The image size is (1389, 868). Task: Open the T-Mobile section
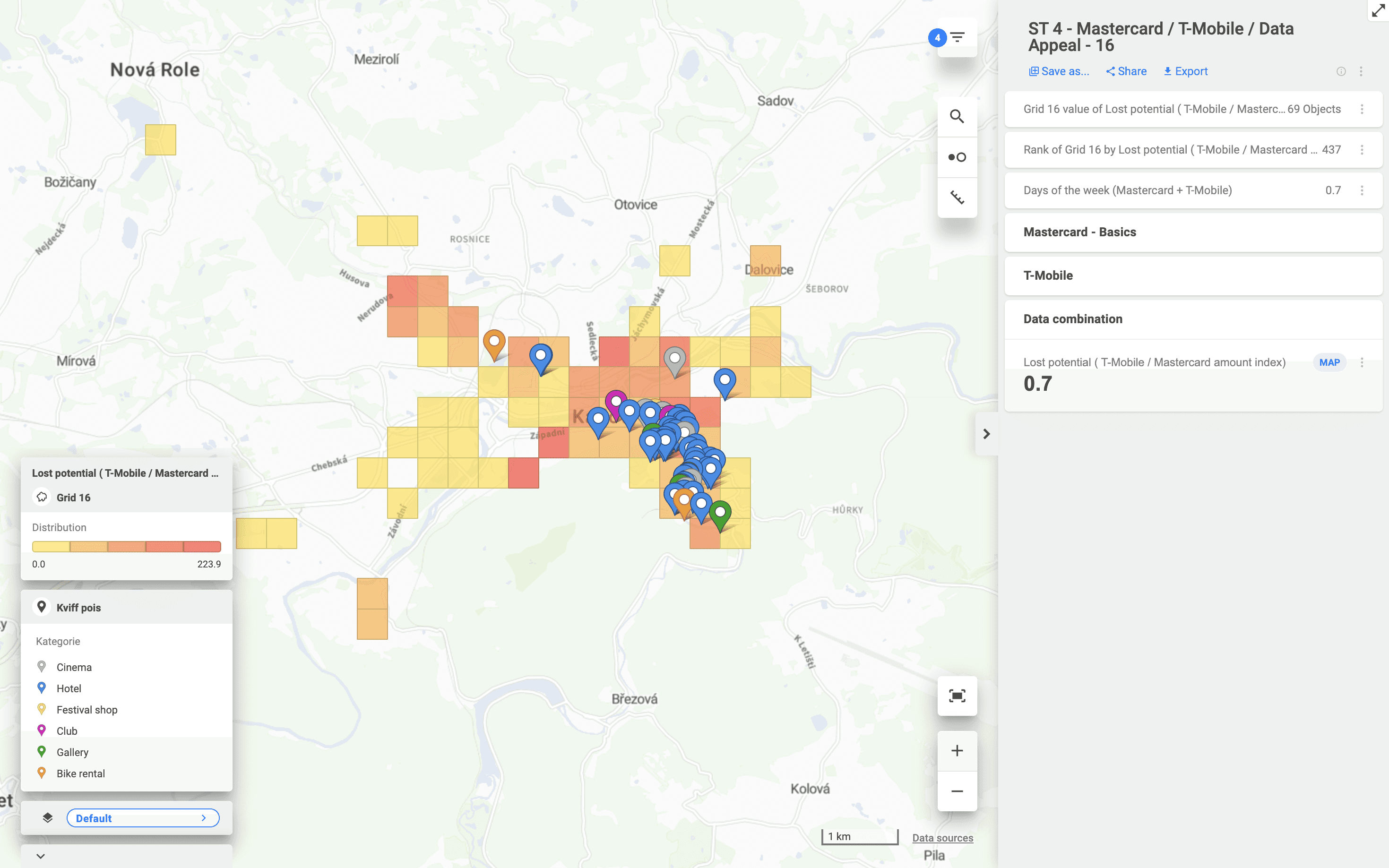pos(1194,275)
